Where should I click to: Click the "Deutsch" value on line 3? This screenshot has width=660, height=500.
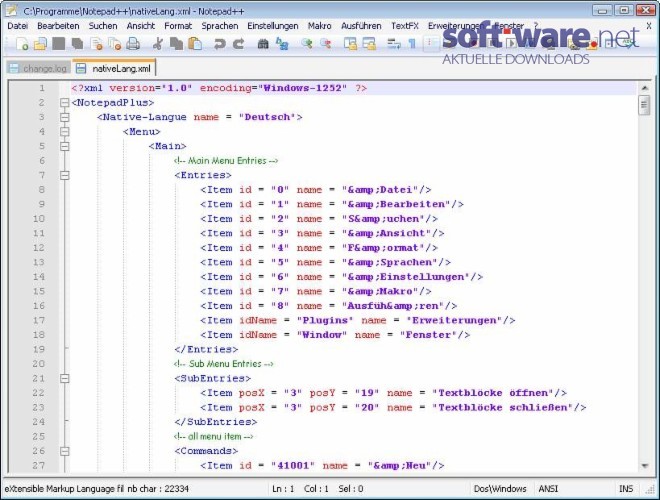click(267, 117)
